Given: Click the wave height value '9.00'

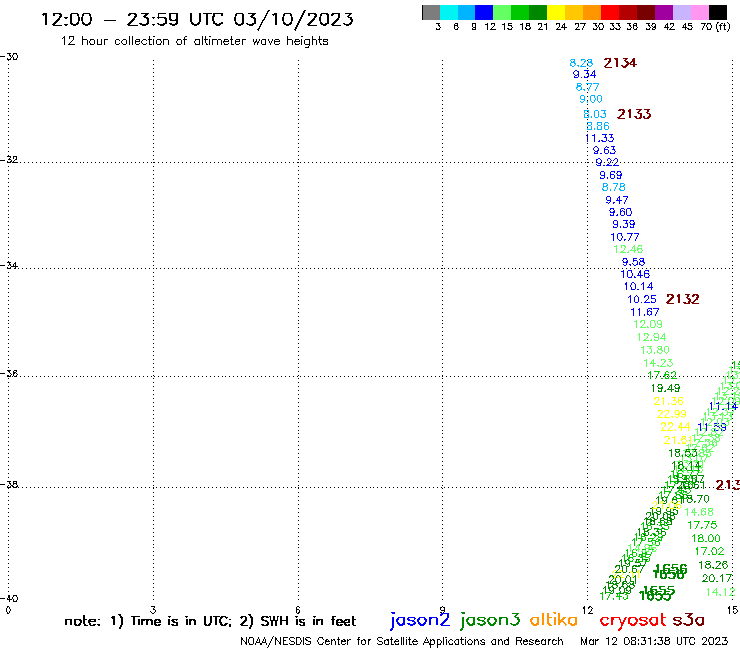Looking at the screenshot, I should [x=591, y=99].
